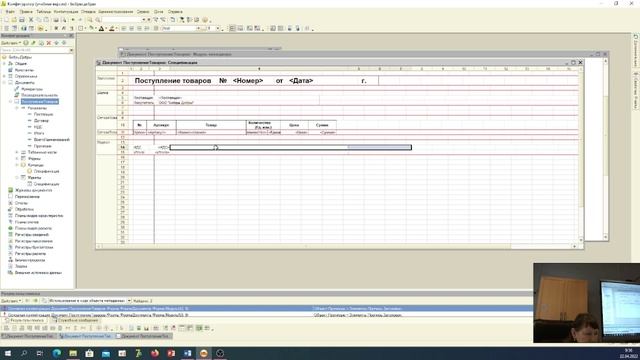The image size is (640, 360).
Task: Collapse the Реквизиты tree node
Action: coord(17,108)
